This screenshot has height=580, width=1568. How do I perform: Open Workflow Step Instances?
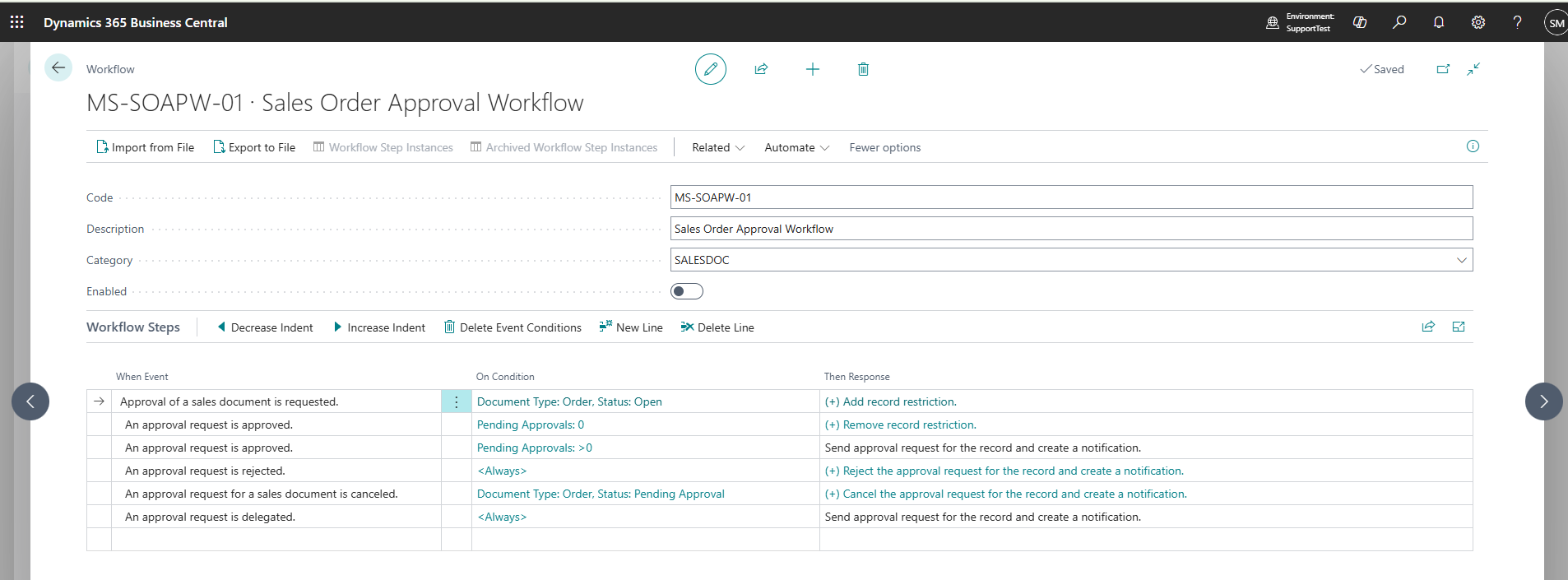click(383, 147)
